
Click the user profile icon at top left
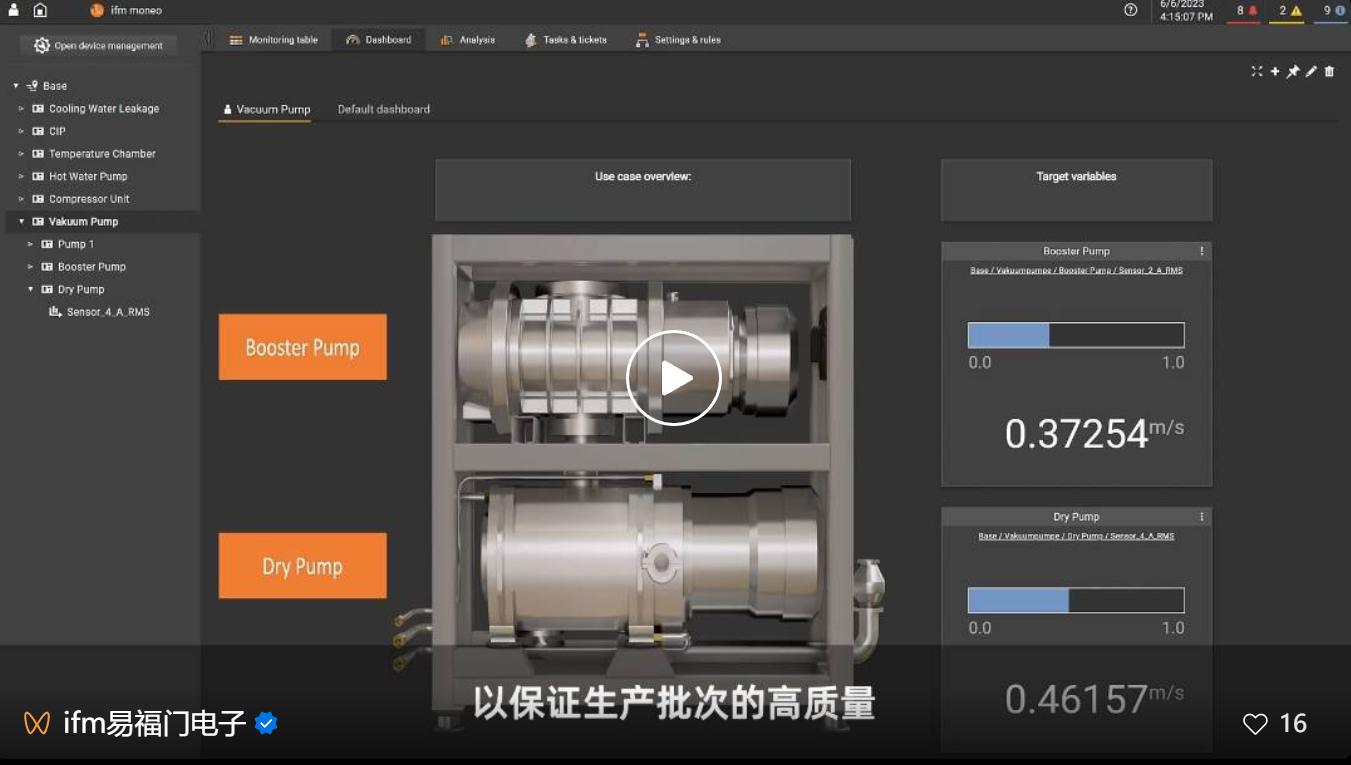[14, 10]
